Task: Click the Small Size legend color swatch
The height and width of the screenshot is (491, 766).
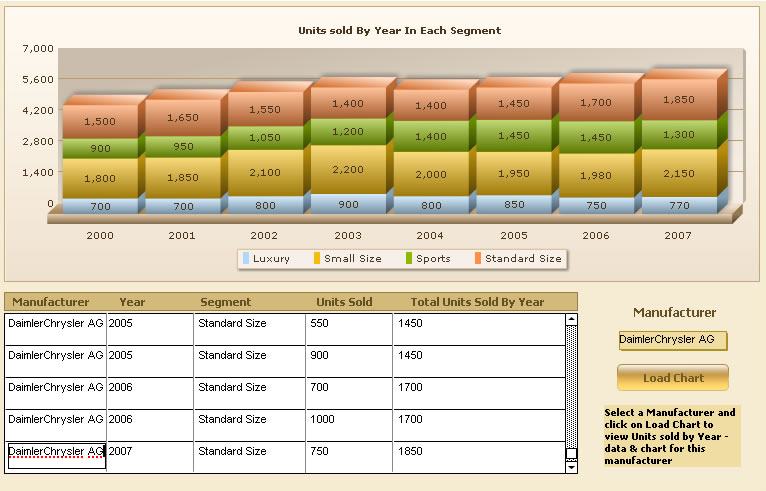Action: pos(317,258)
